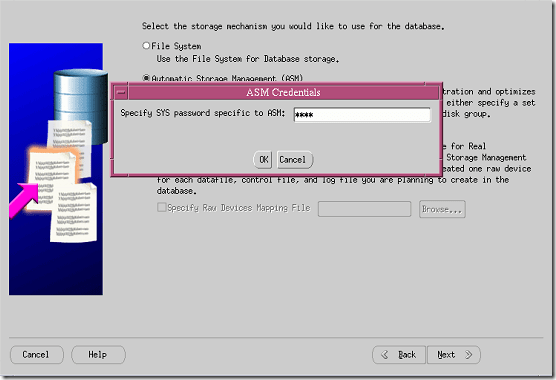
Task: Open ASM Credentials window menu button
Action: (121, 93)
